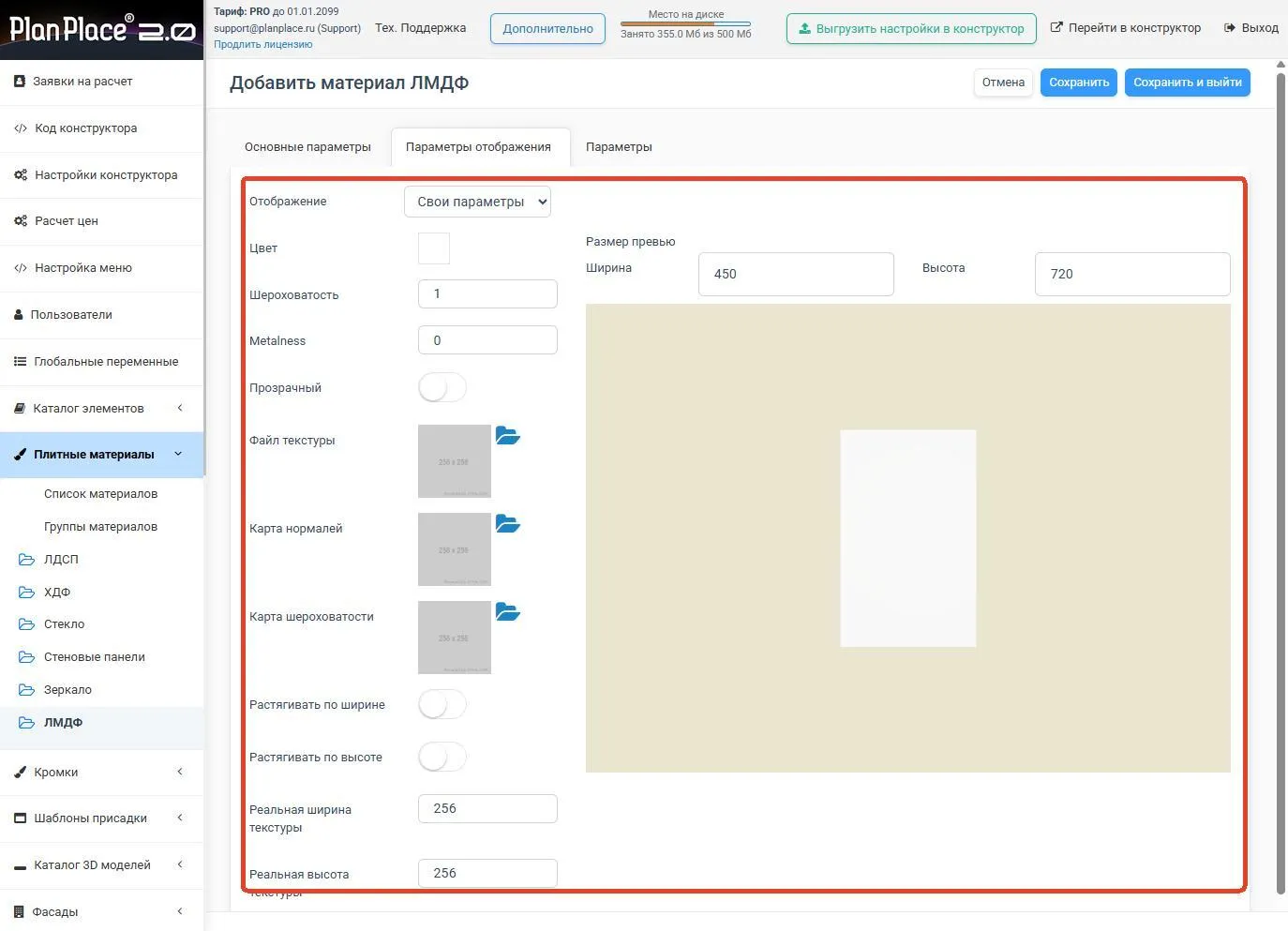Toggle Растягивать по ширине switch
1288x931 pixels.
pyautogui.click(x=442, y=704)
